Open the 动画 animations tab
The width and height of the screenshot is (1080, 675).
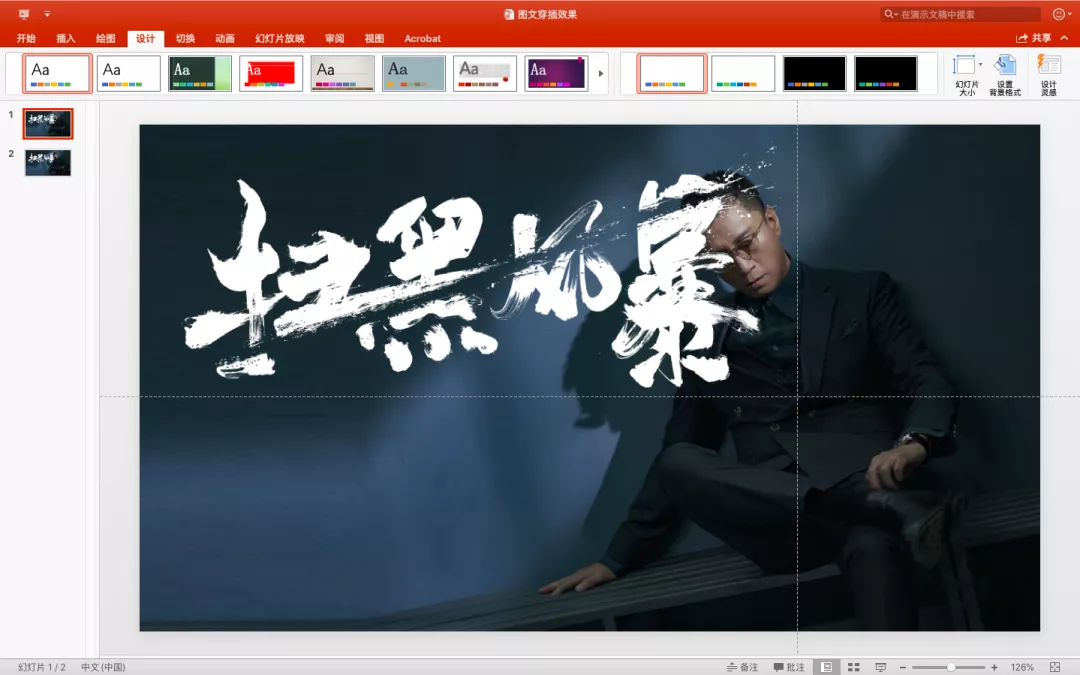point(225,39)
